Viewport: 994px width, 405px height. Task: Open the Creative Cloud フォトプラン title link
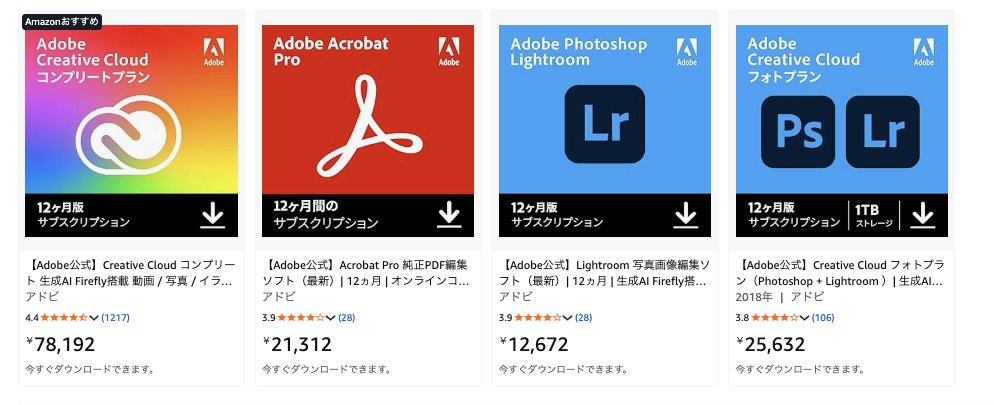[x=839, y=273]
